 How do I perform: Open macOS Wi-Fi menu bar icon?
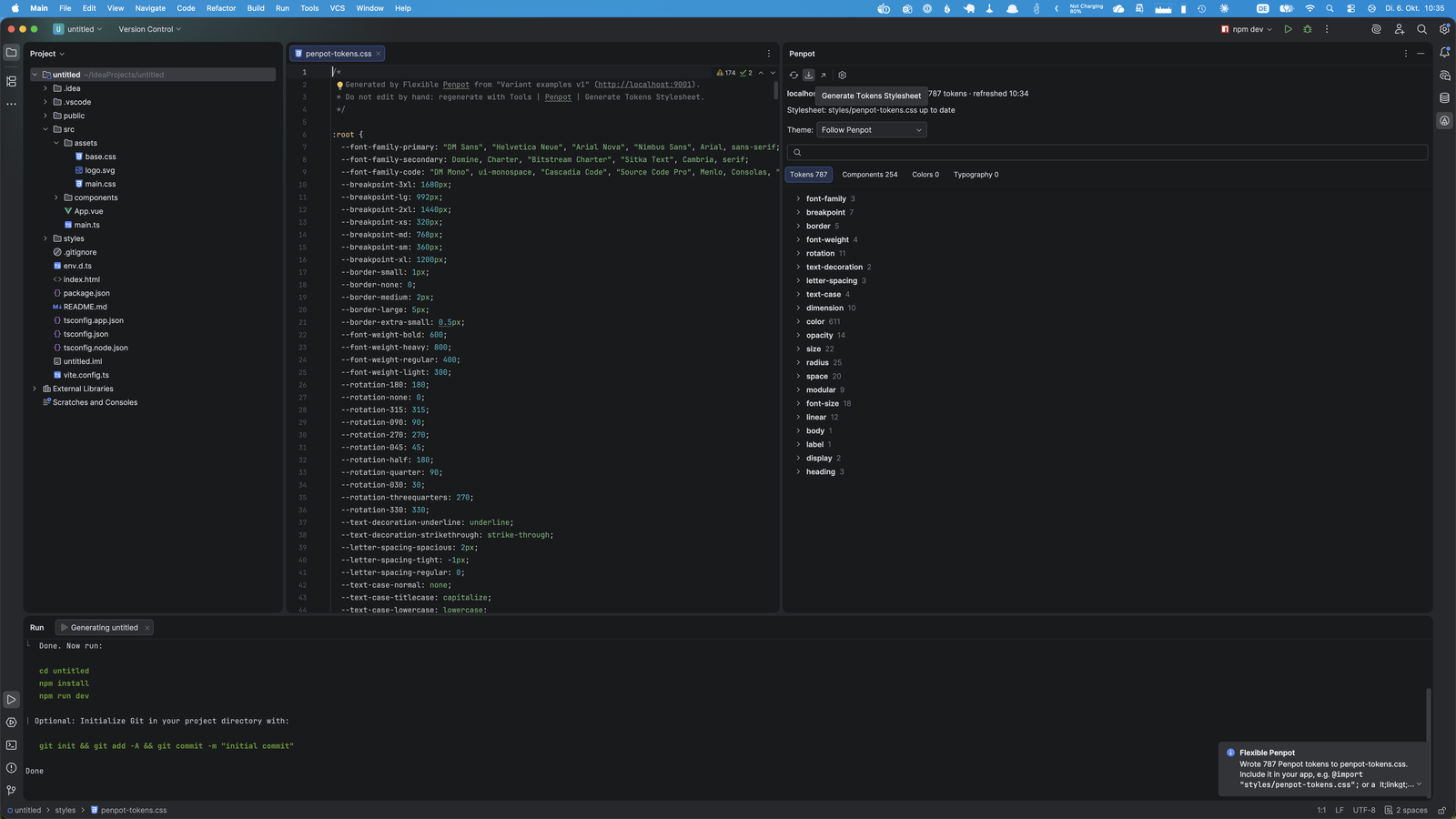pyautogui.click(x=1309, y=8)
